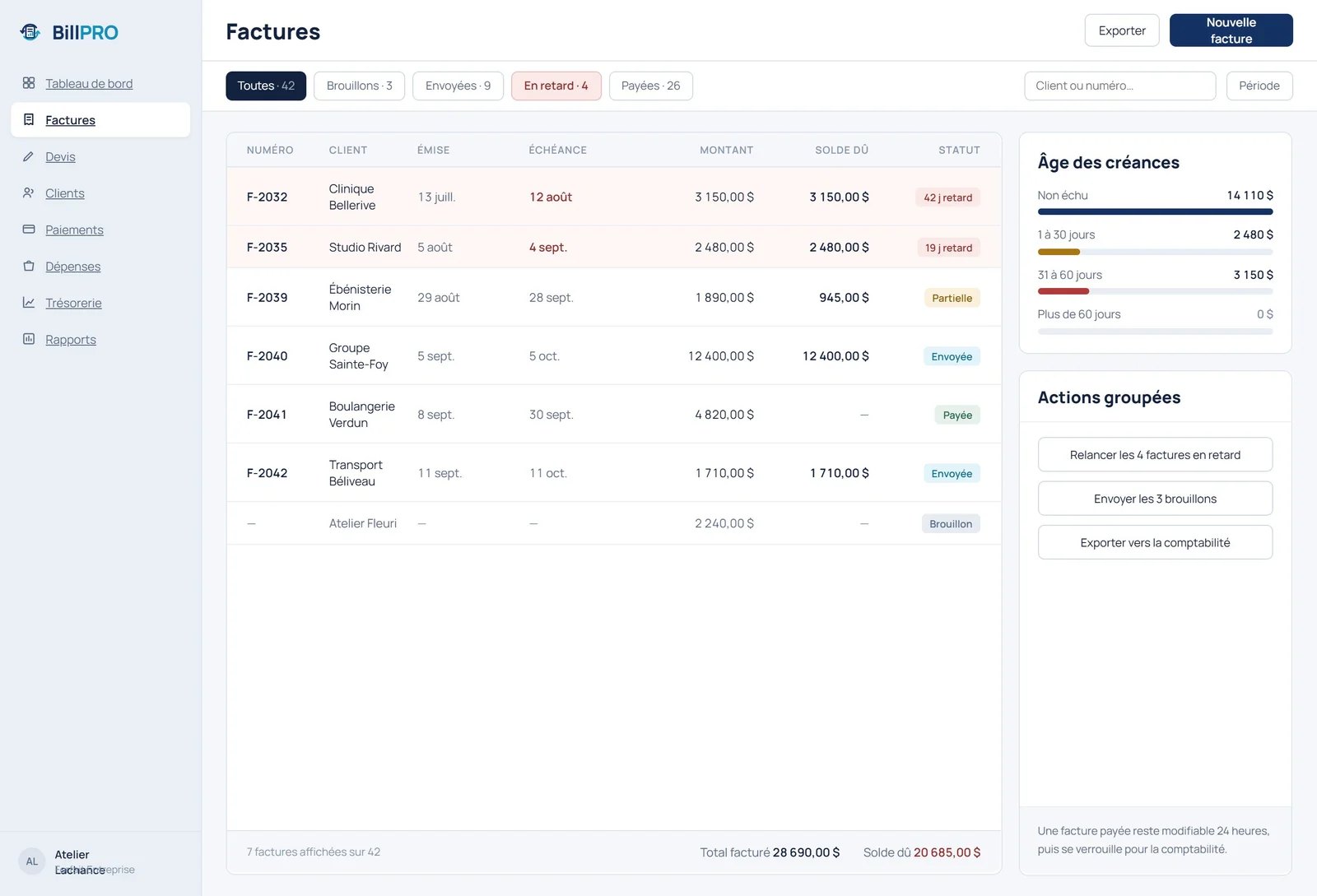Click Envoyer les 3 brouillons
The width and height of the screenshot is (1317, 896).
click(x=1155, y=499)
